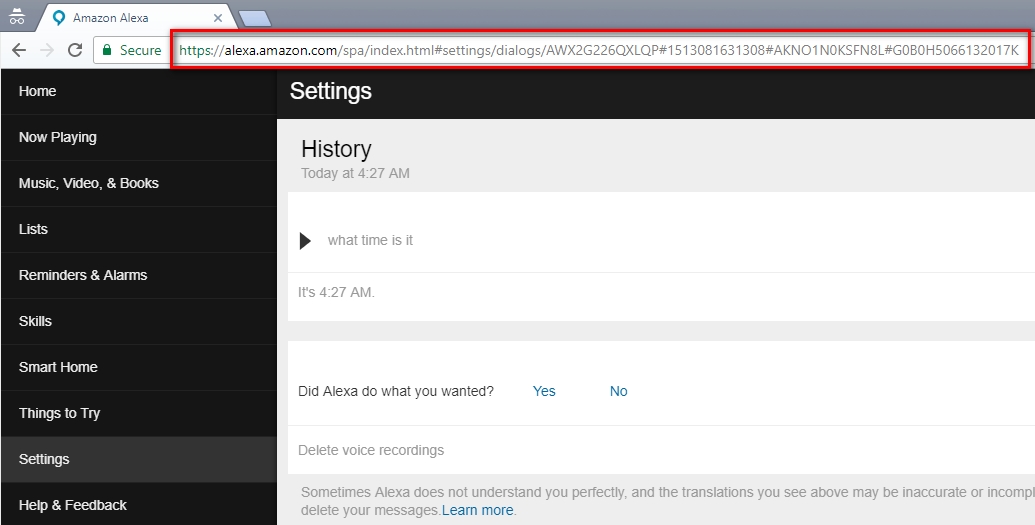The width and height of the screenshot is (1035, 525).
Task: Click the browser forward arrow
Action: pos(47,50)
